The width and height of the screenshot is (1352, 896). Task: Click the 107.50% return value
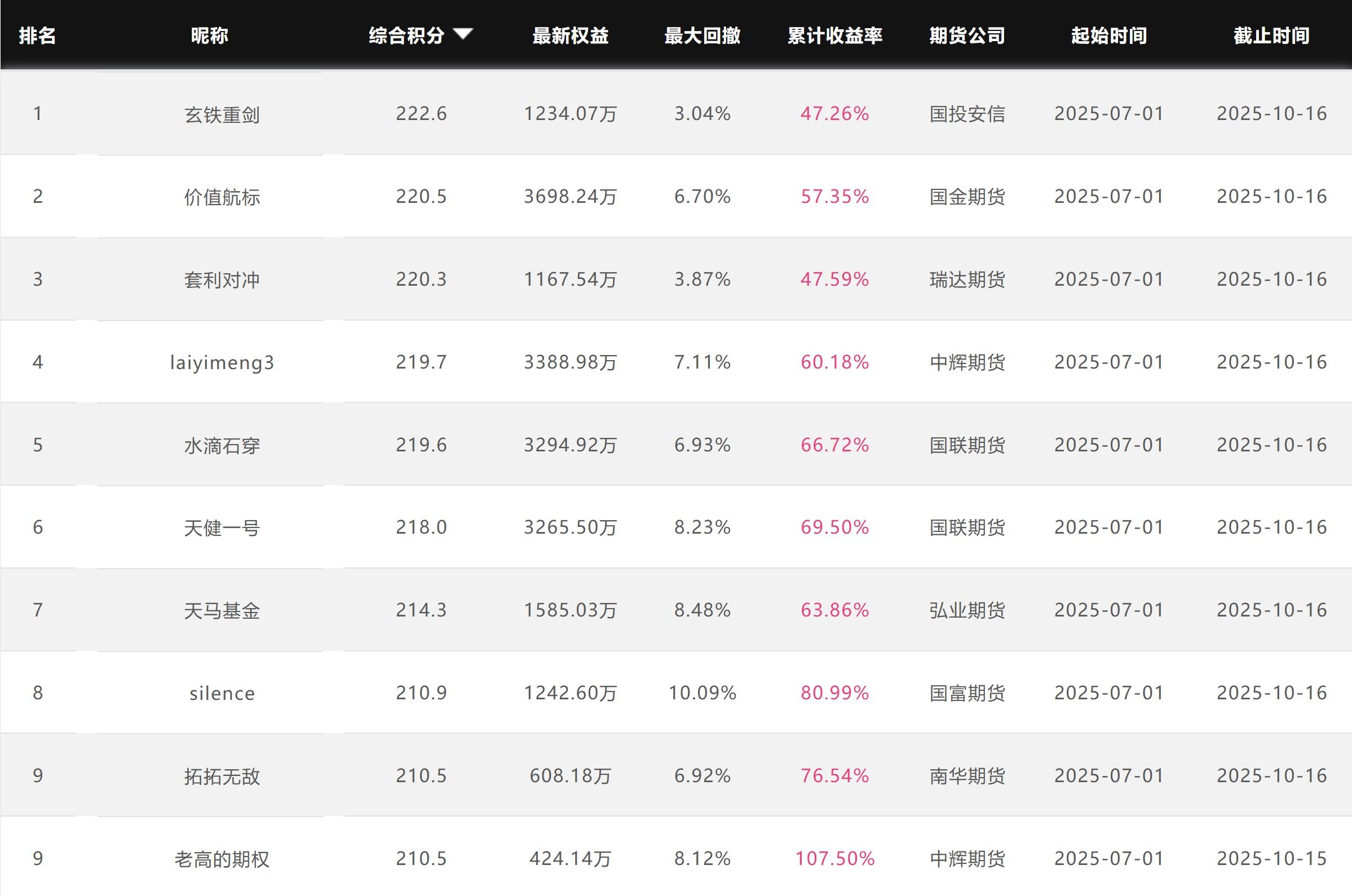834,858
